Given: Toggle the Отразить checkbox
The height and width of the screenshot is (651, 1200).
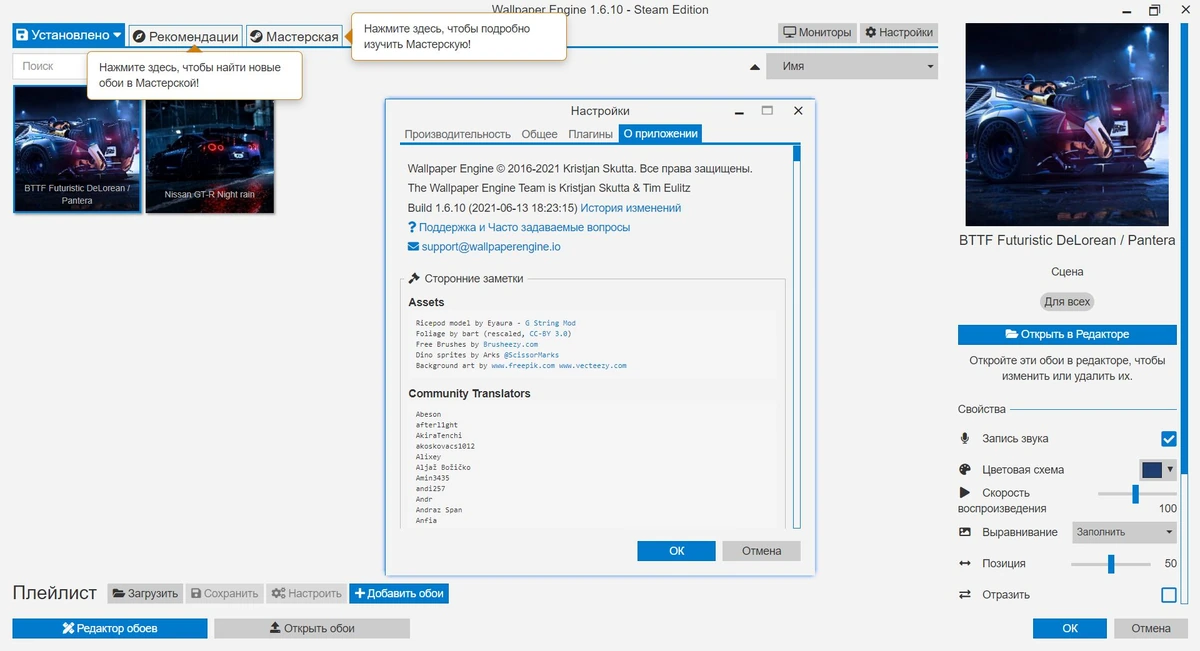Looking at the screenshot, I should coord(1168,595).
